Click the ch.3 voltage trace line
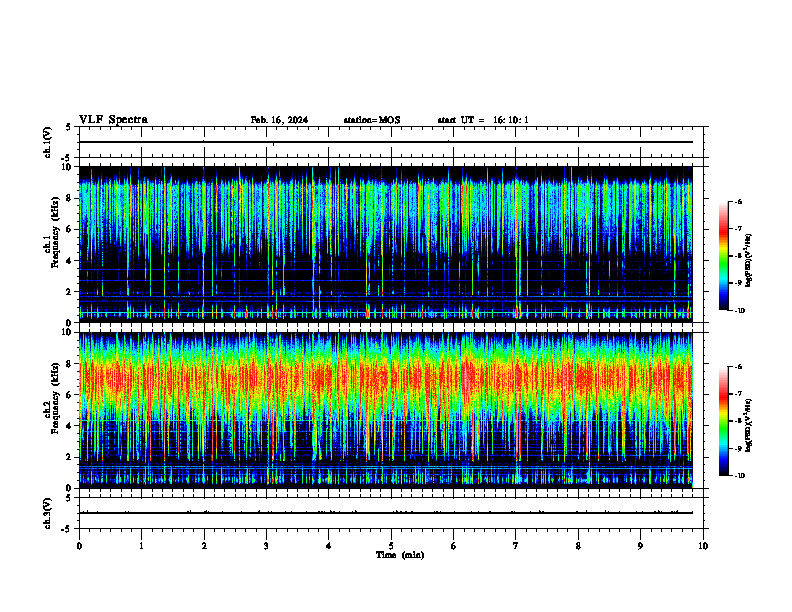The width and height of the screenshot is (792, 612). [386, 513]
